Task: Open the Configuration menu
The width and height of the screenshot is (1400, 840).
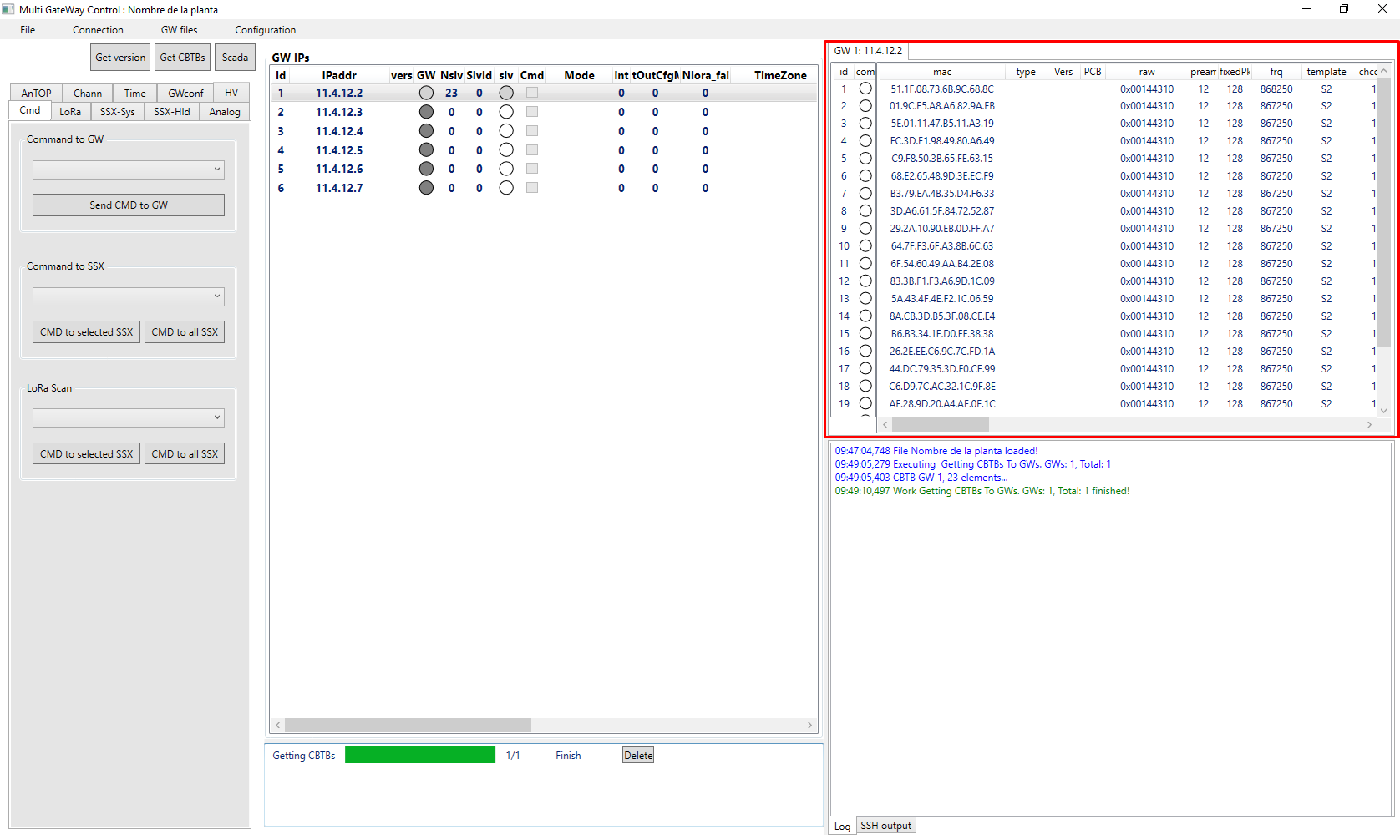Action: click(x=265, y=29)
